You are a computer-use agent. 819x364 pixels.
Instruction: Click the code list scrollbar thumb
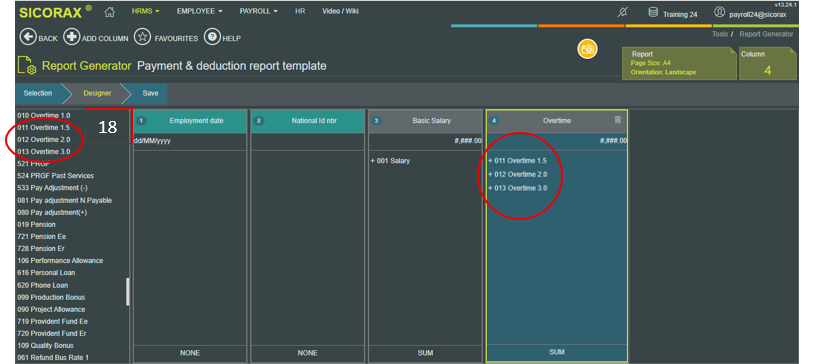[x=127, y=291]
